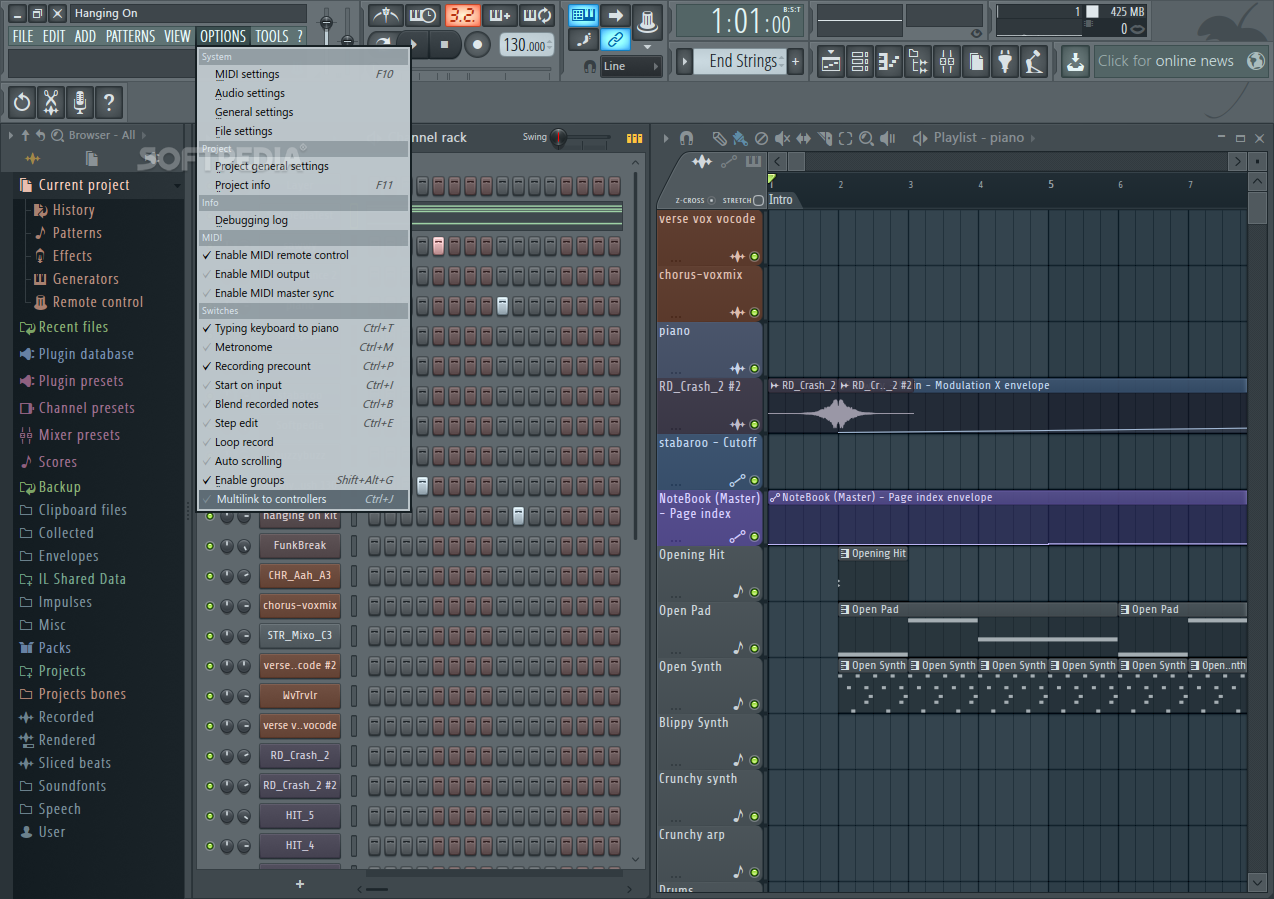Viewport: 1274px width, 899px height.
Task: Select Debugging log menu entry
Action: click(x=303, y=220)
